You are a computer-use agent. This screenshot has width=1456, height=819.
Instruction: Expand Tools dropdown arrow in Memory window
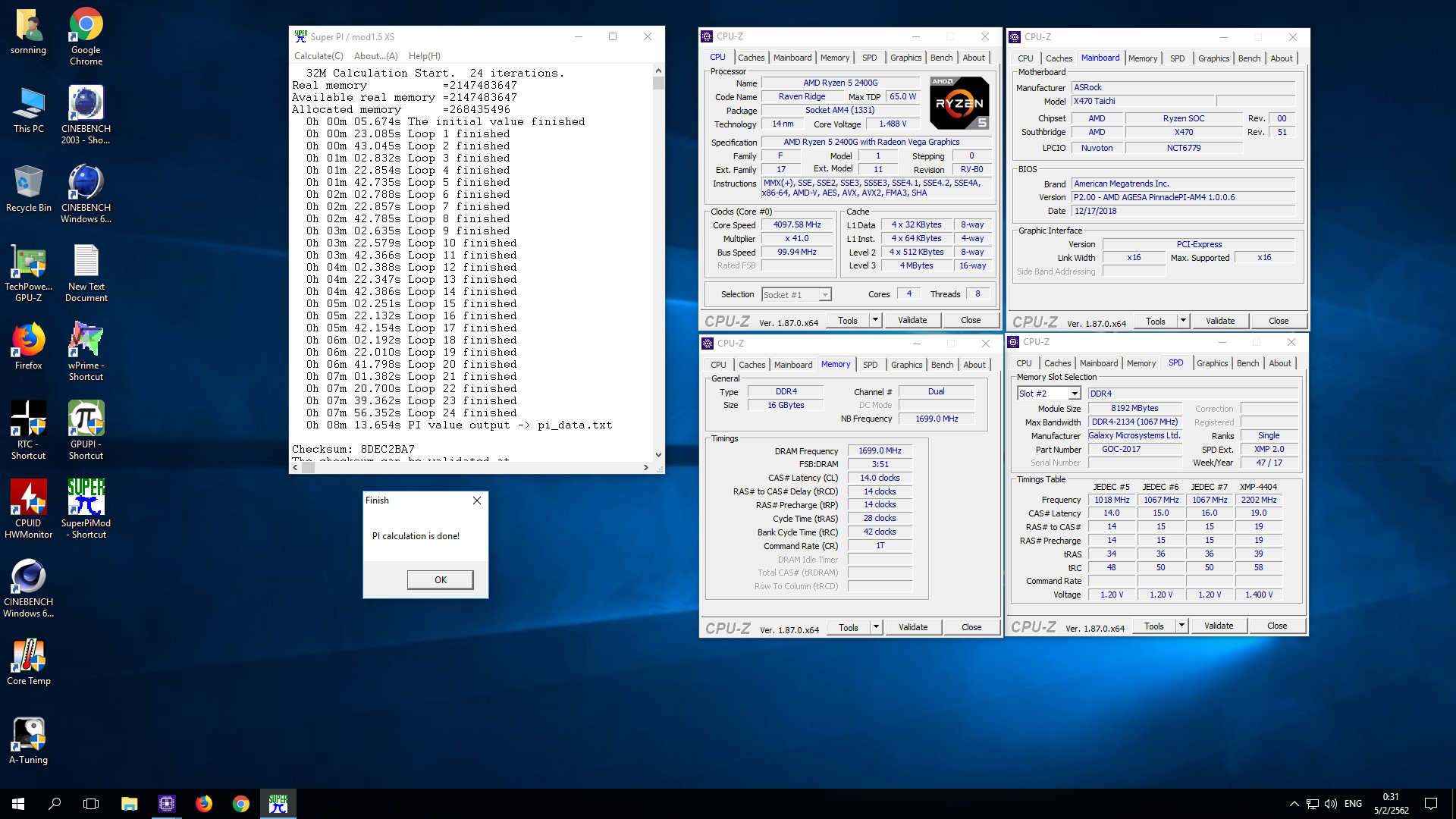(876, 627)
